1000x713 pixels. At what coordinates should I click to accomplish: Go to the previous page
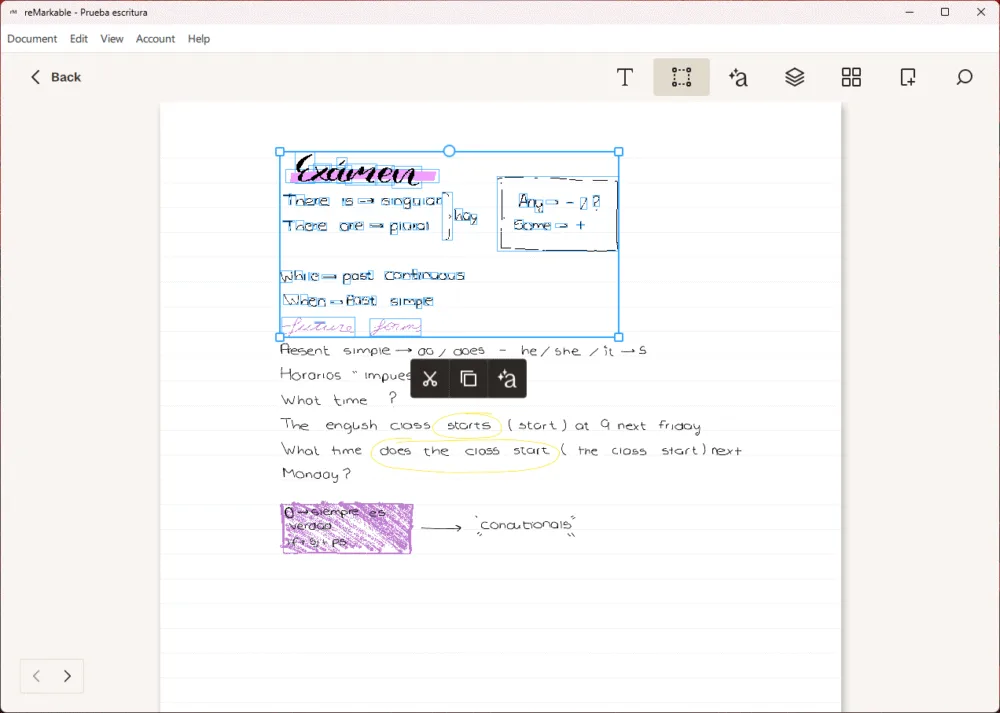pyautogui.click(x=36, y=676)
